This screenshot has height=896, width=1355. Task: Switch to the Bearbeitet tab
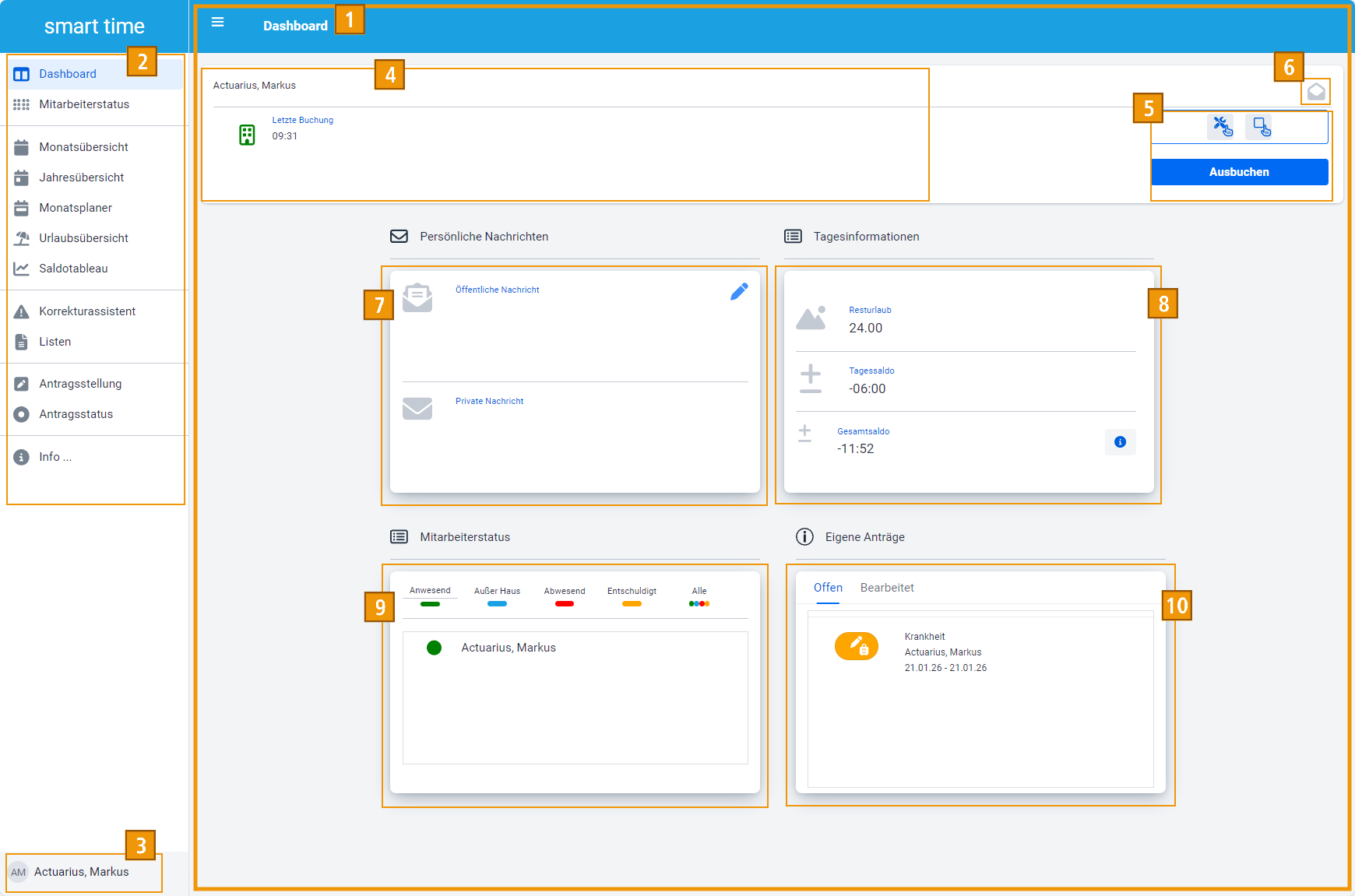(x=886, y=588)
